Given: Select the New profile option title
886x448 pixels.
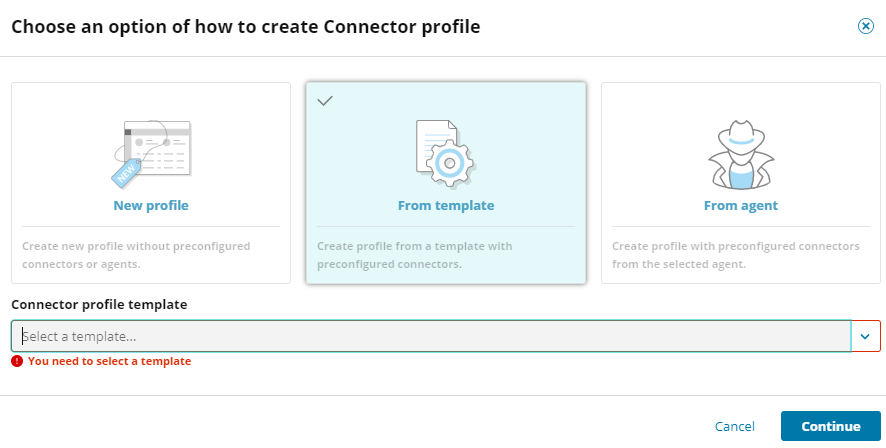Looking at the screenshot, I should point(151,206).
